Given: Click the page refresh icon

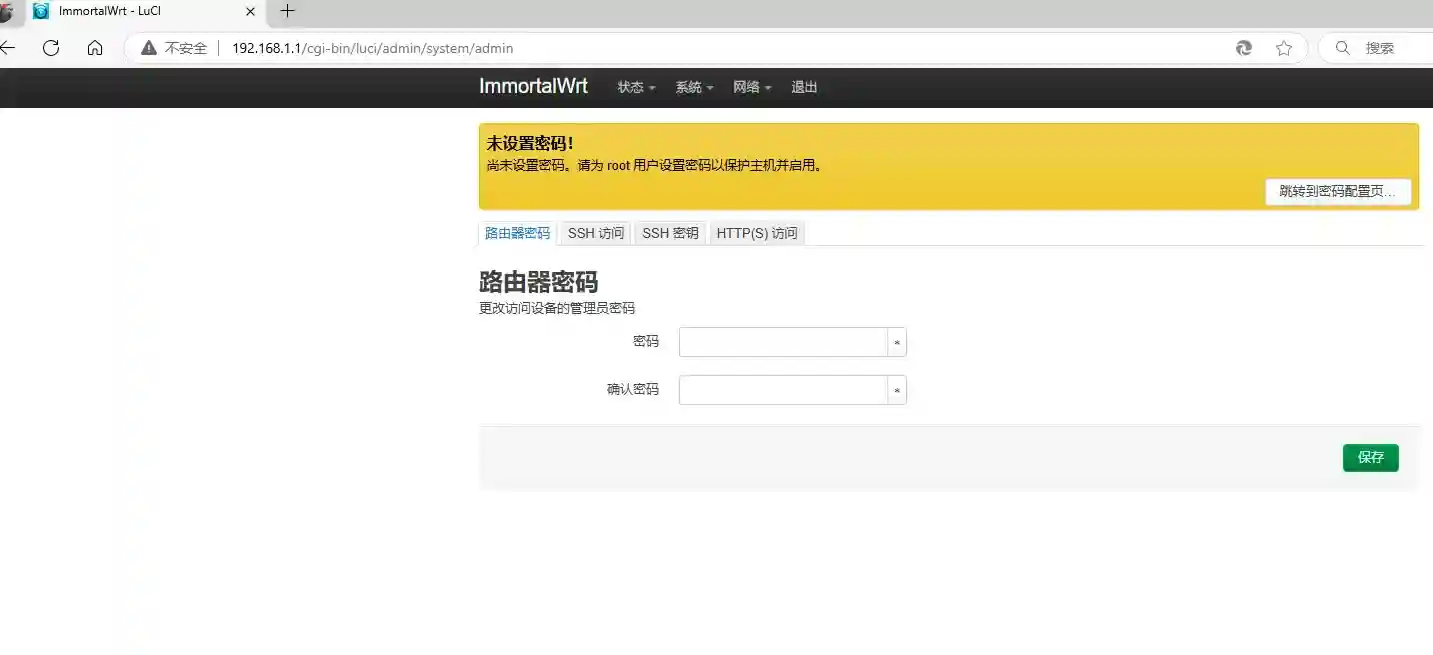Looking at the screenshot, I should [50, 47].
